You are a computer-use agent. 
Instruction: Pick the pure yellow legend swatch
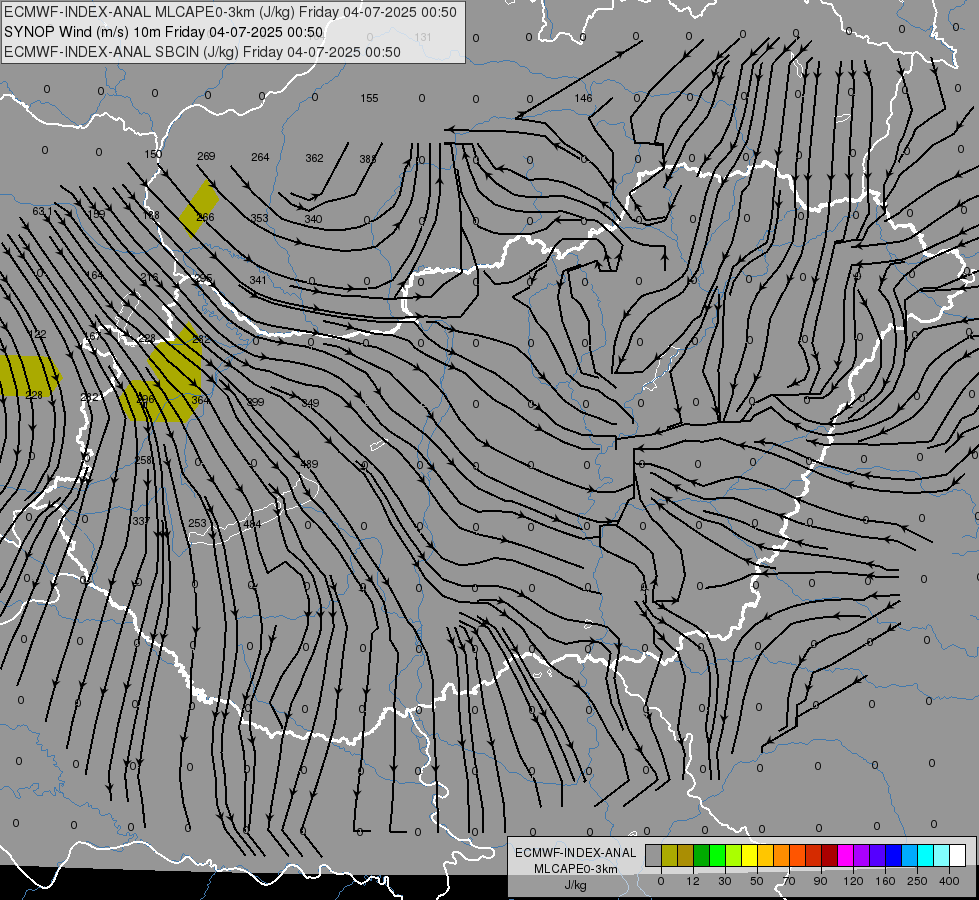click(x=750, y=855)
